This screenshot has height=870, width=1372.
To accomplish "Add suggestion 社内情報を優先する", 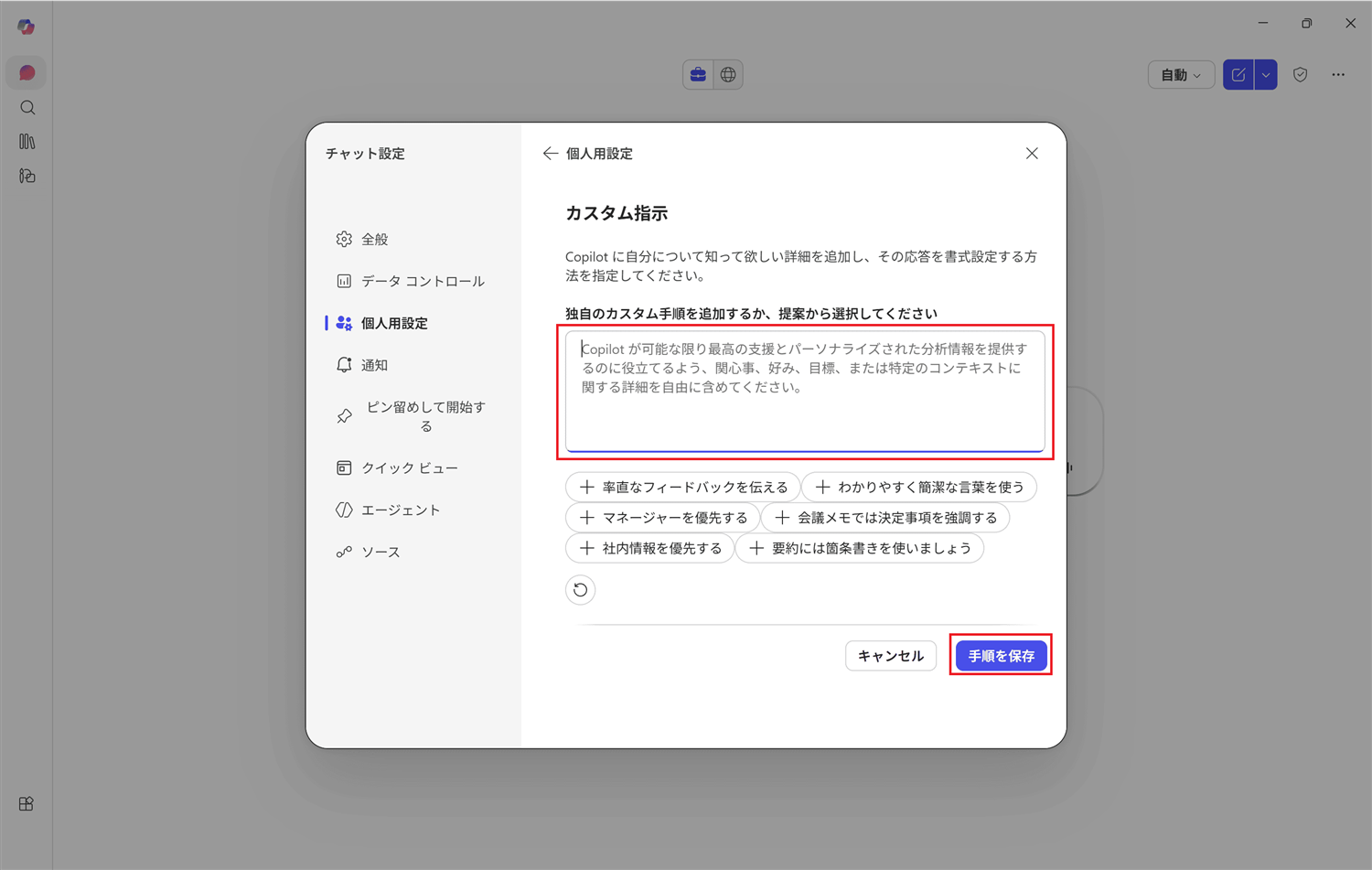I will coord(650,548).
